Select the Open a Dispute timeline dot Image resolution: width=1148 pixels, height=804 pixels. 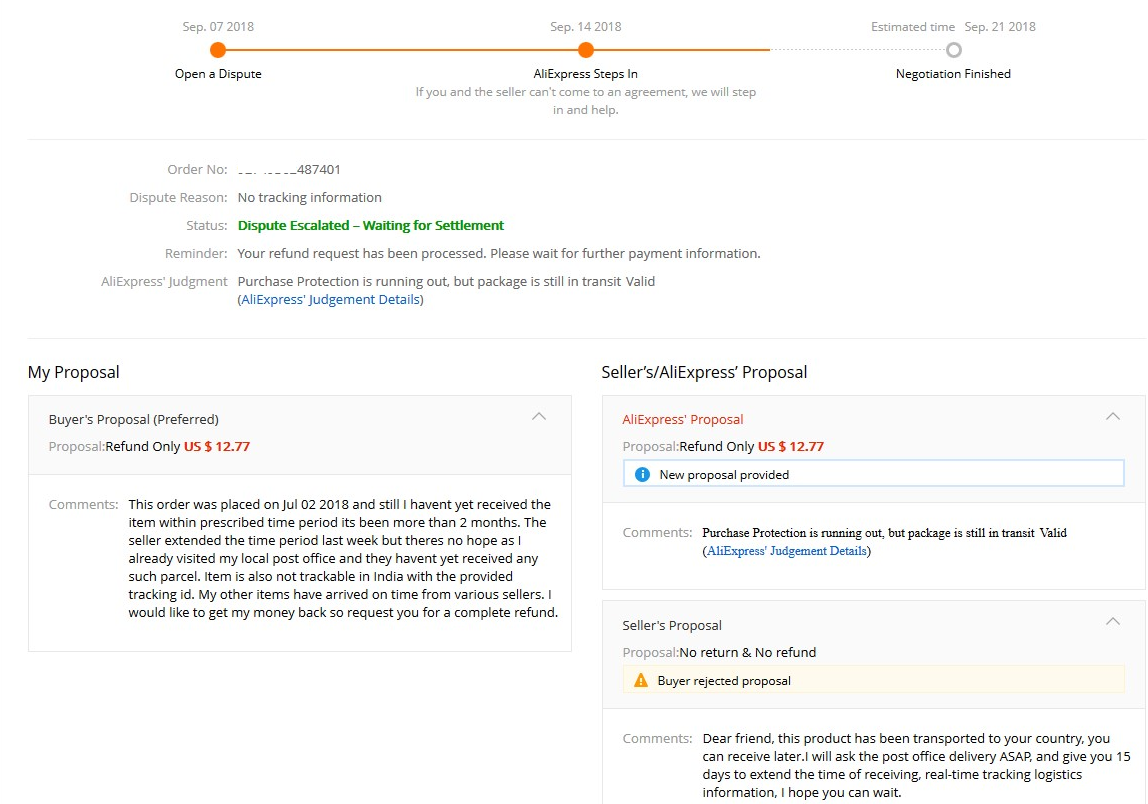tap(217, 50)
